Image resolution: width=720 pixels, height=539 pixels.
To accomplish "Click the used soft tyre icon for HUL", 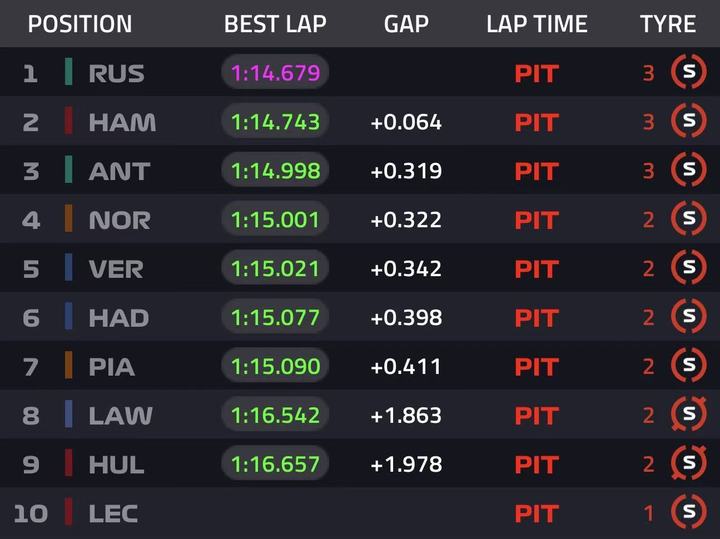I will point(689,463).
